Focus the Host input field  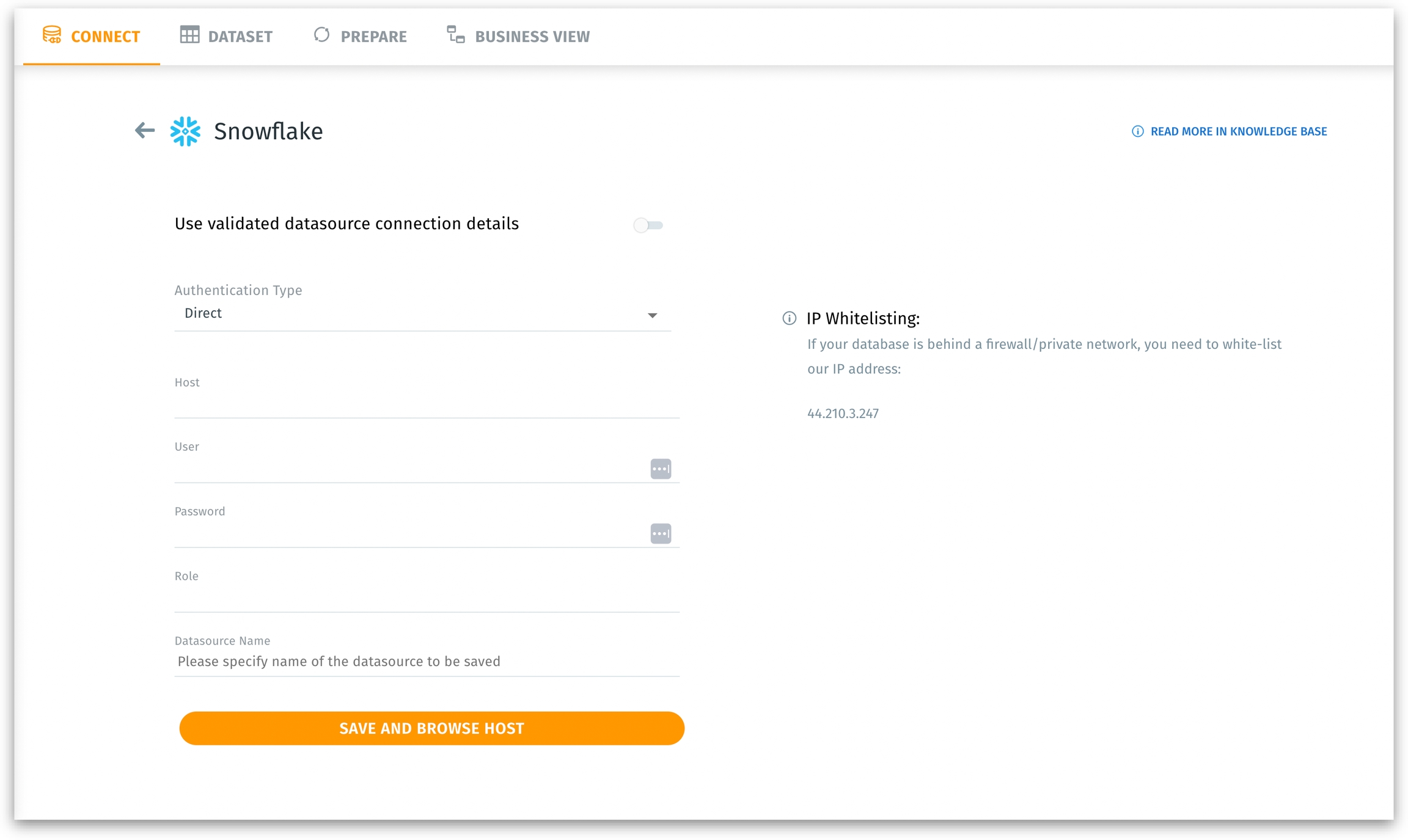pyautogui.click(x=426, y=404)
